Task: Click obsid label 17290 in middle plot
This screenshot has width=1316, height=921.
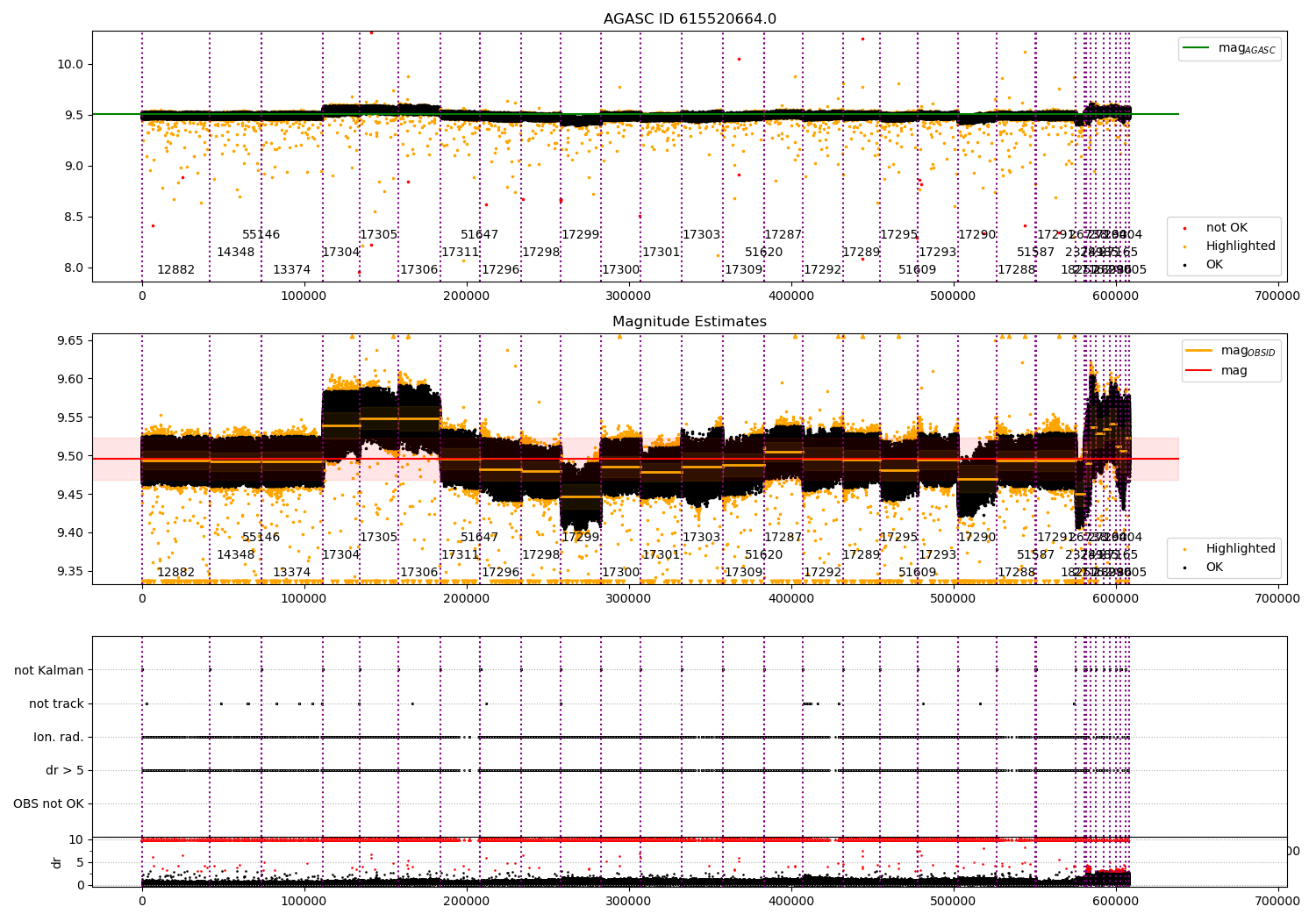Action: pyautogui.click(x=977, y=537)
